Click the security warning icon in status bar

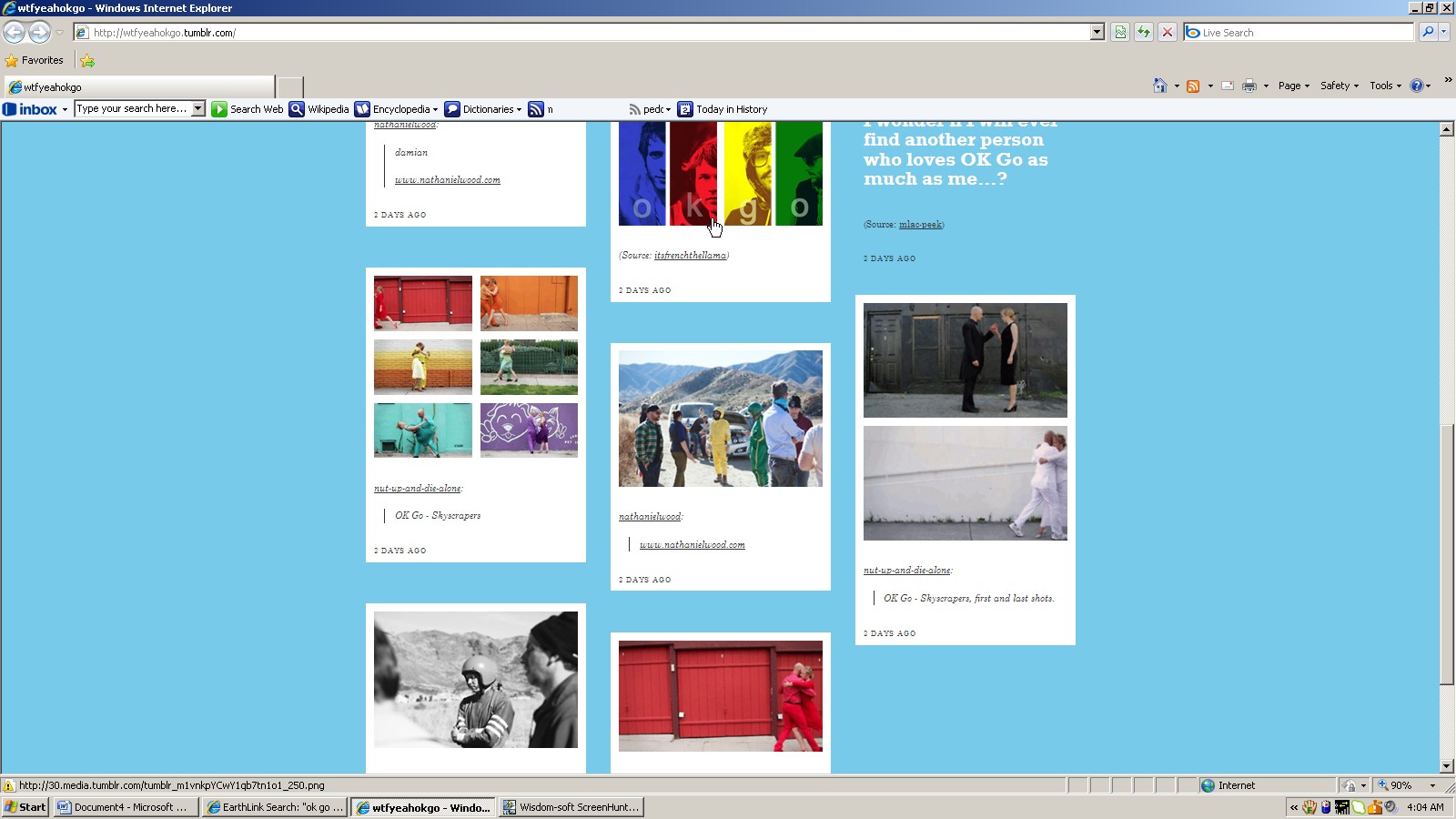9,785
